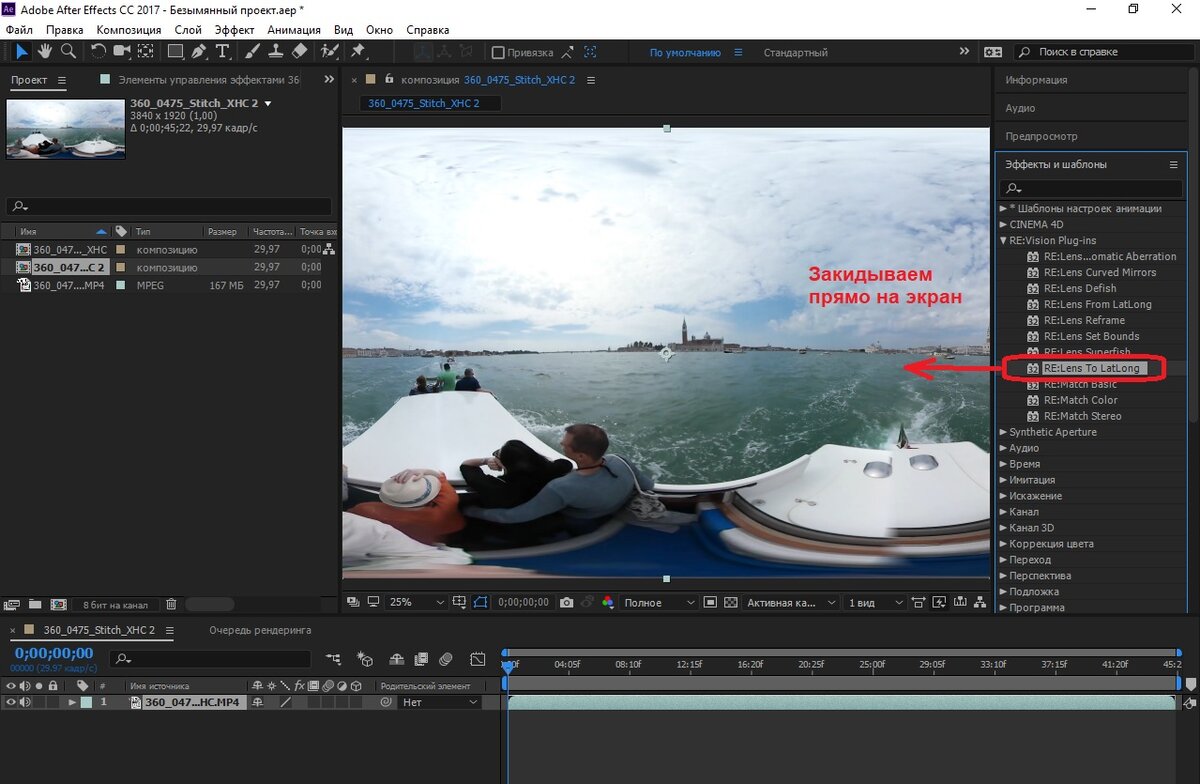Select the Brush tool
The image size is (1200, 784).
pos(253,51)
